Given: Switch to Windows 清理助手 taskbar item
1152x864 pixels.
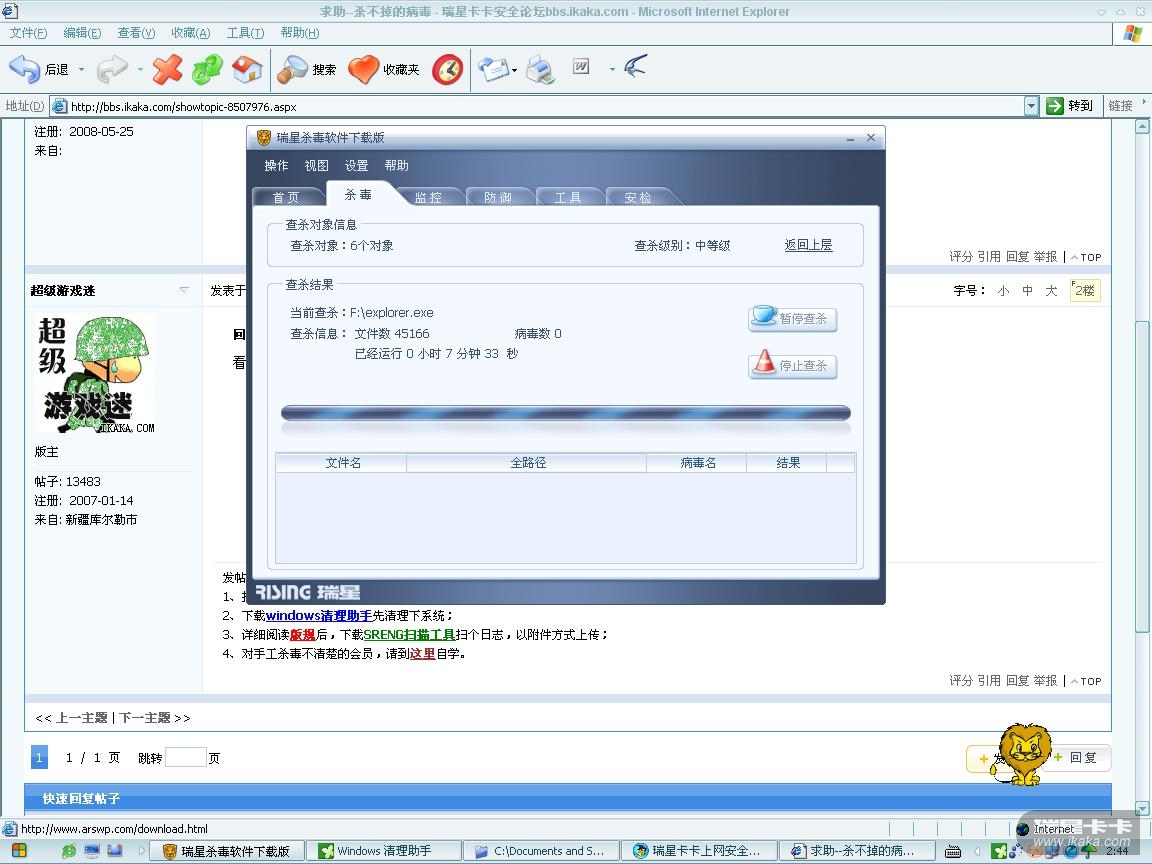Looking at the screenshot, I should [x=384, y=851].
